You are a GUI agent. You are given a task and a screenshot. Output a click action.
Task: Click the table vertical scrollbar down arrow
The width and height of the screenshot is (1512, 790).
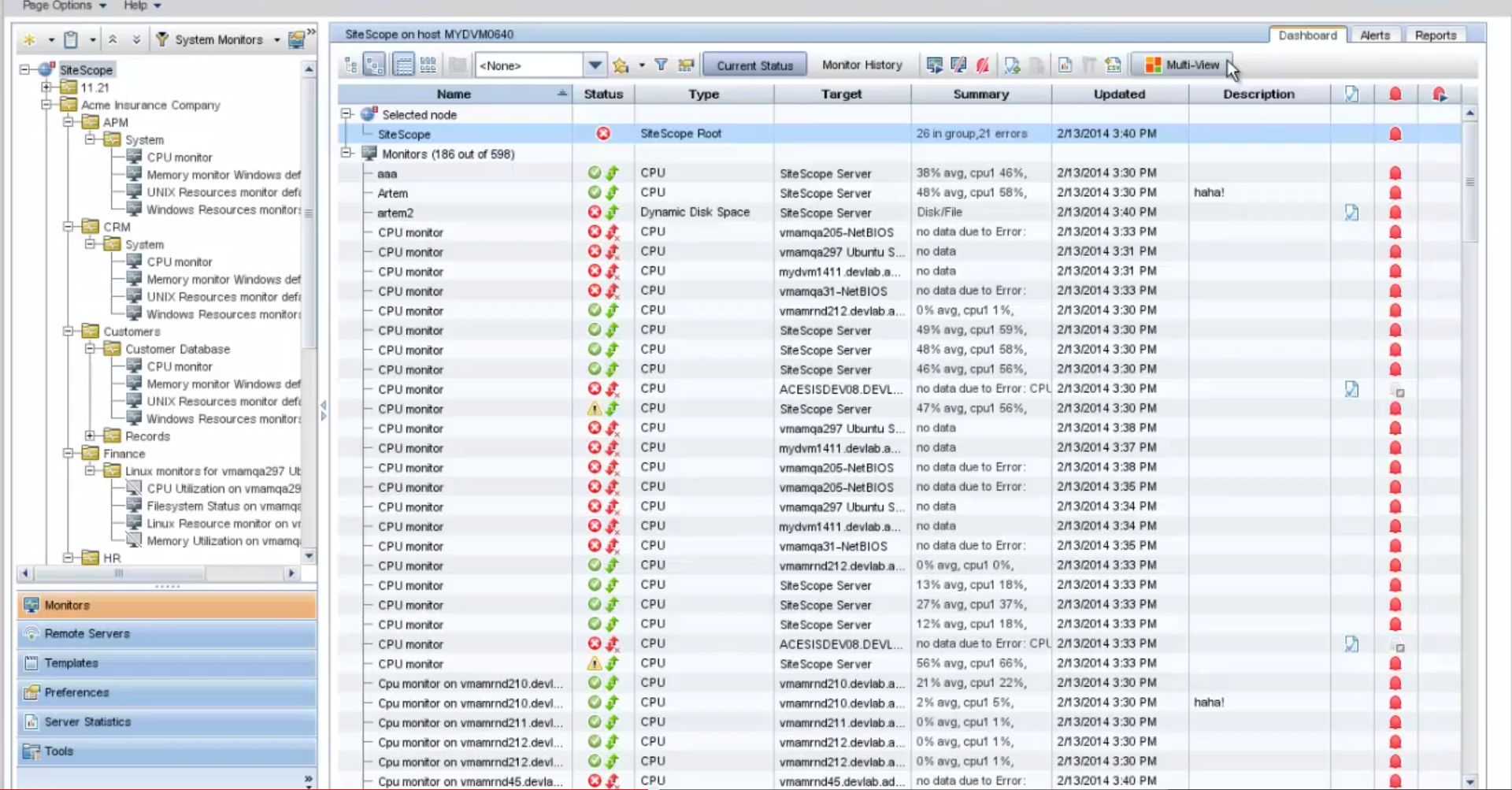pos(1469,782)
